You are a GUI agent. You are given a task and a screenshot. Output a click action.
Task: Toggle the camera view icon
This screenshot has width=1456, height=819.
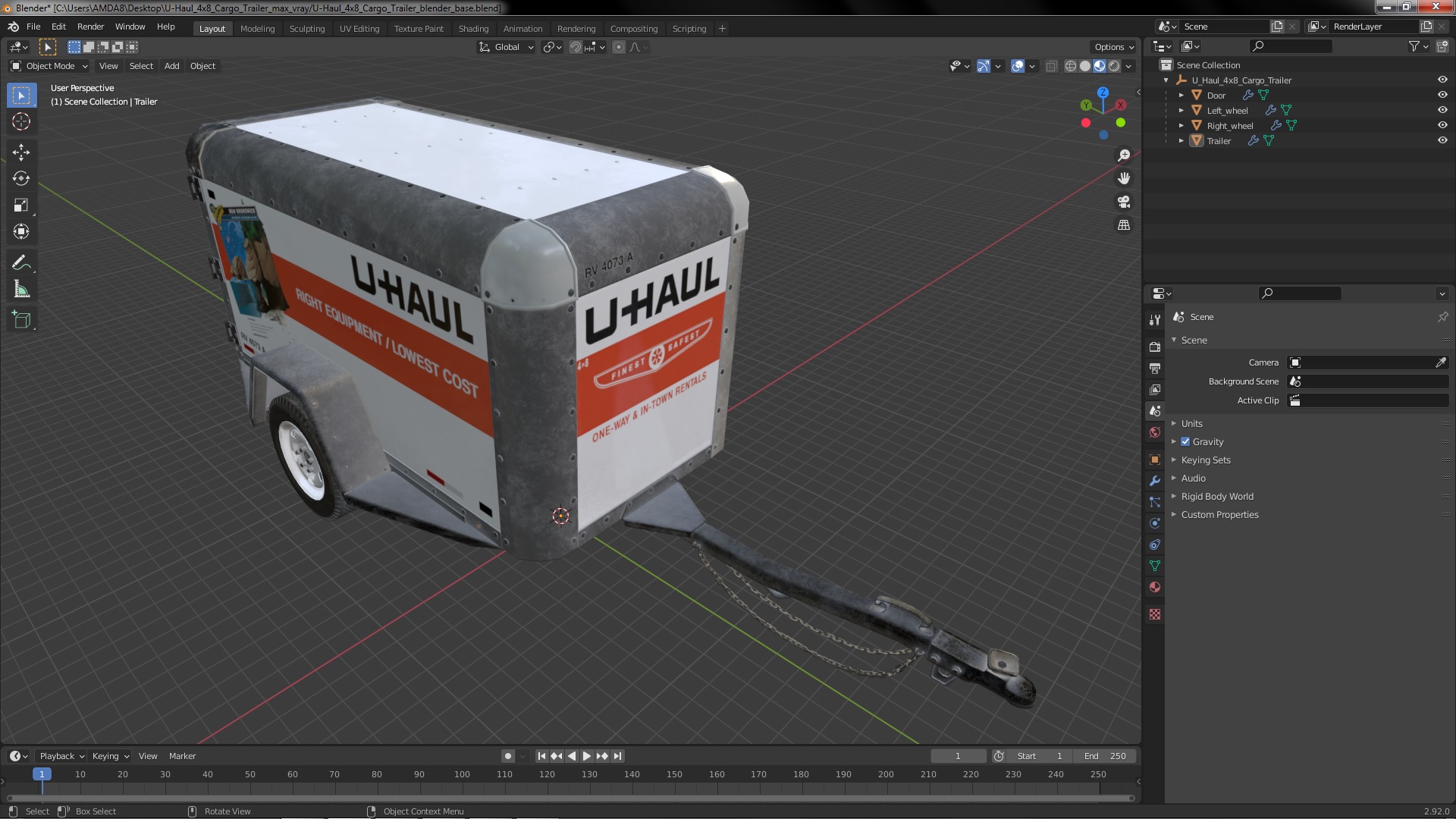pos(1124,202)
